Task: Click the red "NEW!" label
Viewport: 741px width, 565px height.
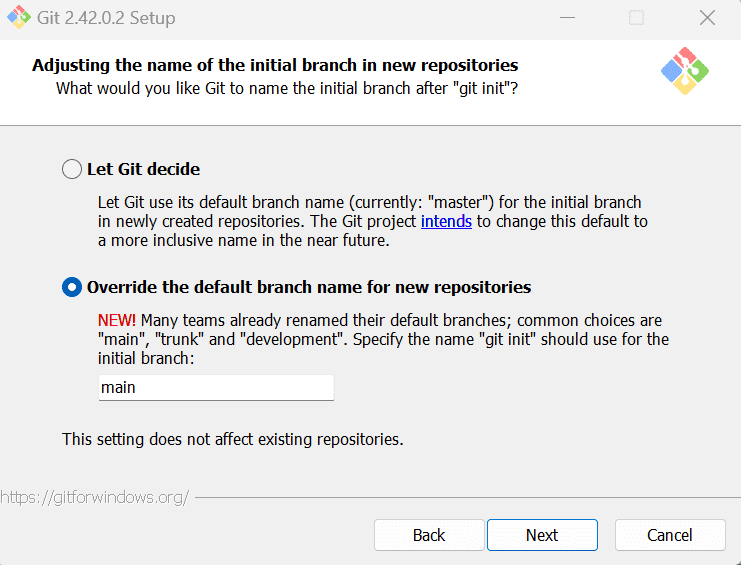Action: [x=117, y=320]
